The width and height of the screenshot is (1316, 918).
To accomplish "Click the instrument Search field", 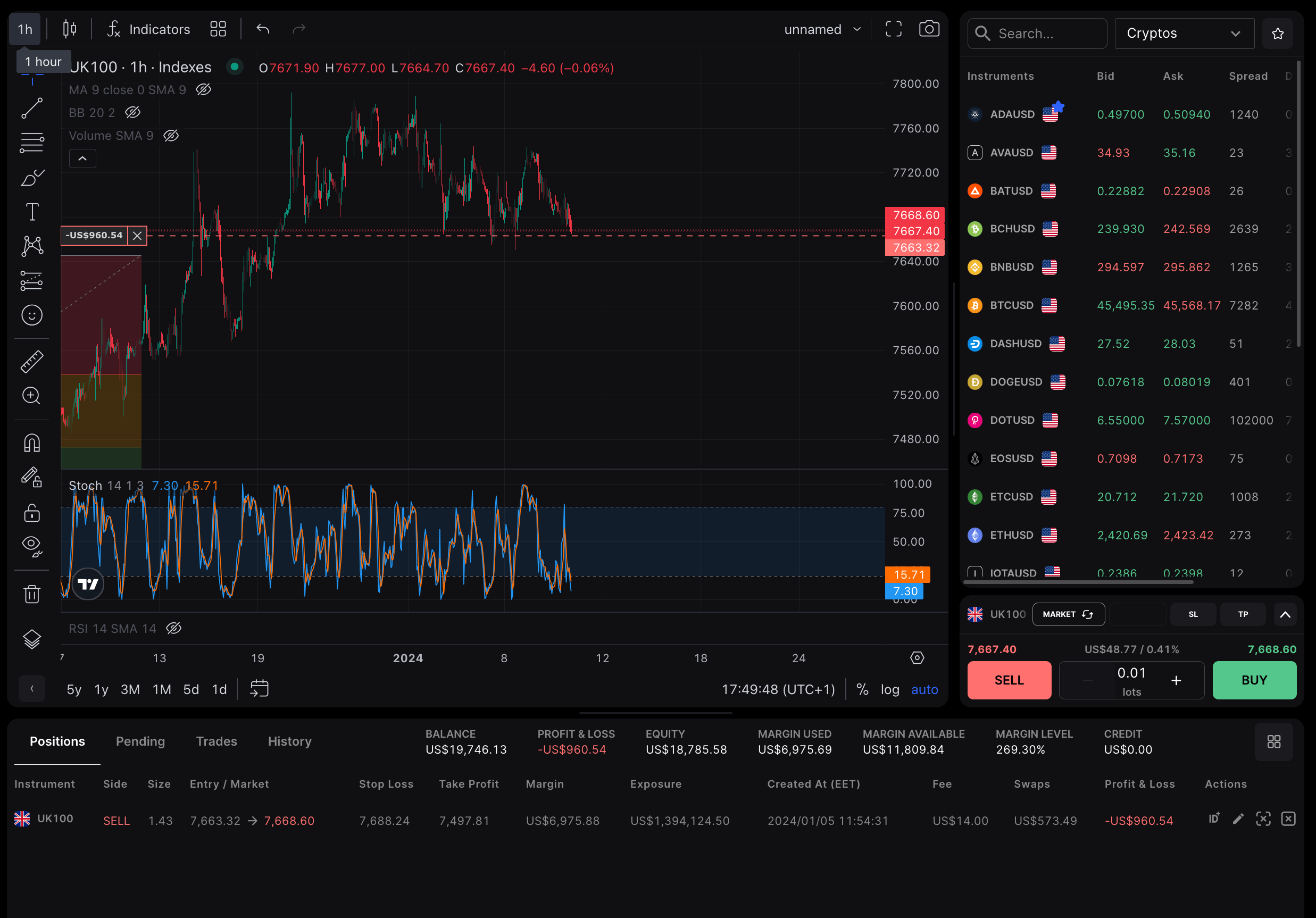I will 1036,34.
